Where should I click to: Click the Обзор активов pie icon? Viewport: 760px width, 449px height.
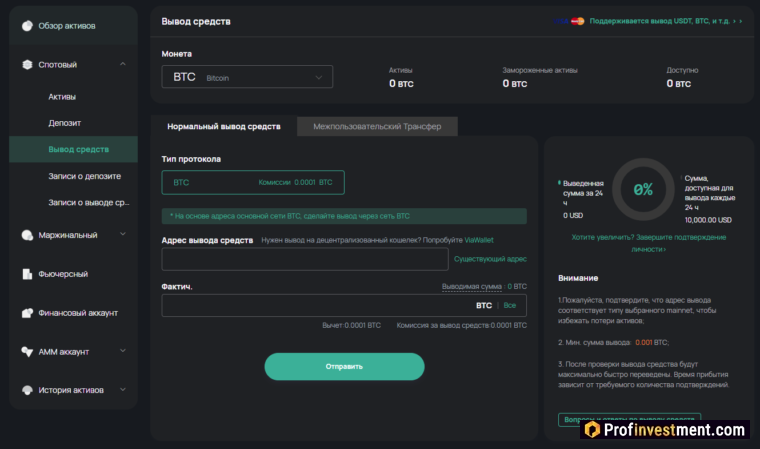click(x=27, y=26)
